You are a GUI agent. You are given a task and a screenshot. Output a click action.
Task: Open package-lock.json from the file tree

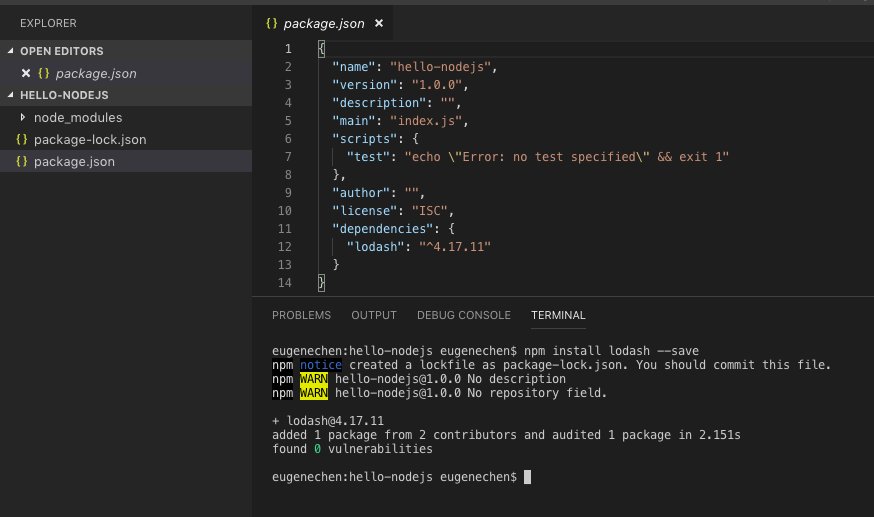90,140
